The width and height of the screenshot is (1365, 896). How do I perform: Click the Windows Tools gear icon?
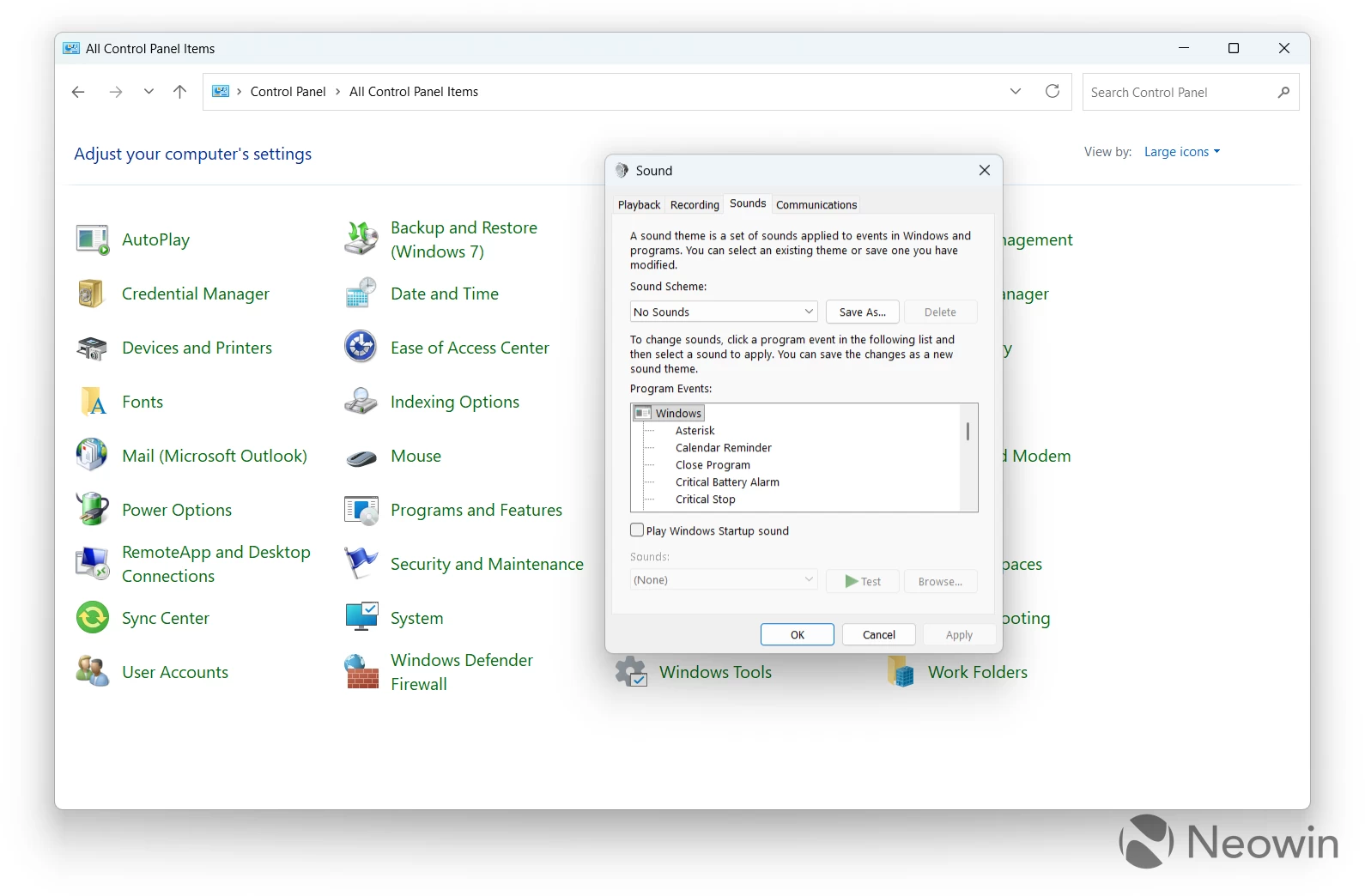pyautogui.click(x=631, y=672)
